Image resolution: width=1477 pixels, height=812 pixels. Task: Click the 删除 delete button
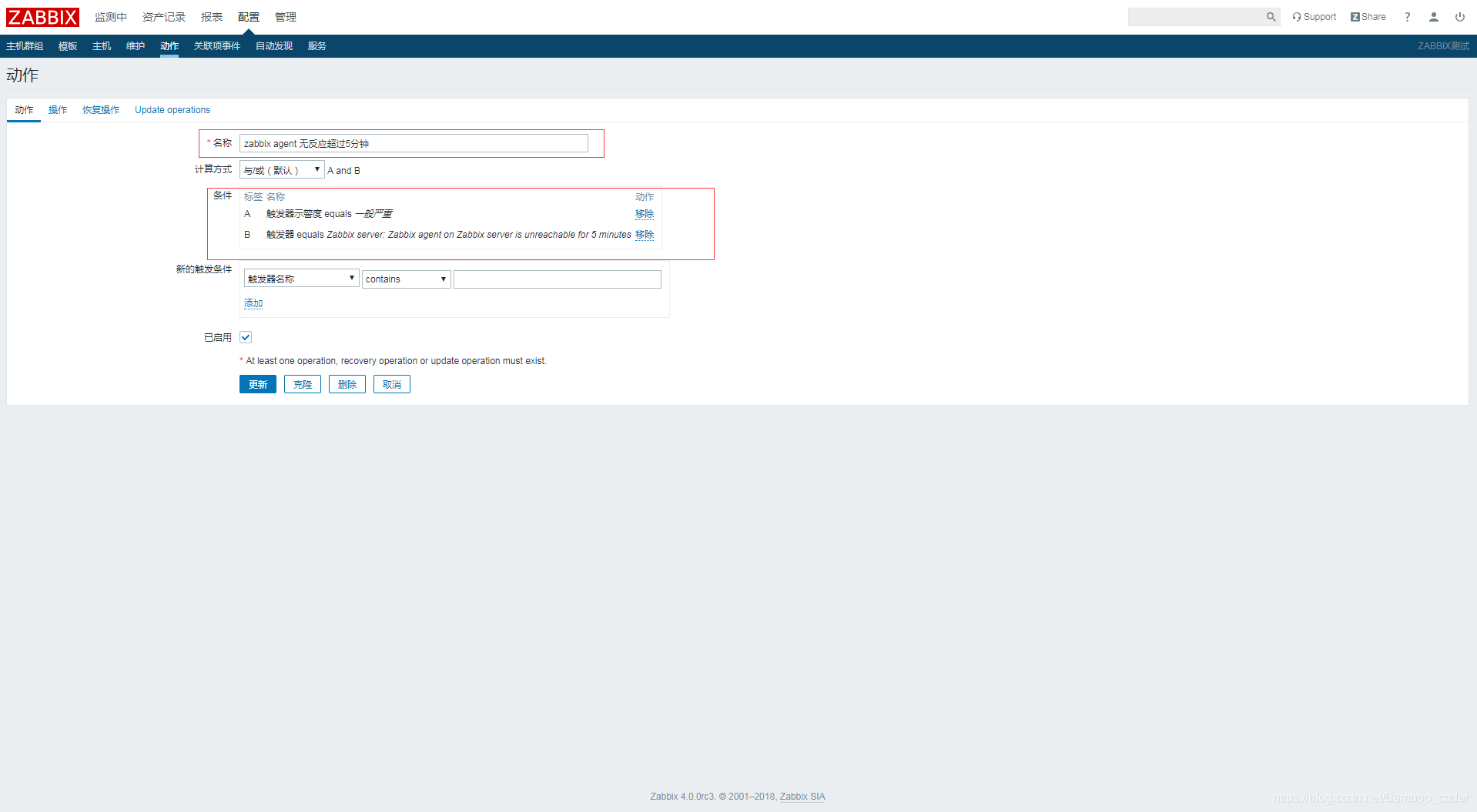coord(347,384)
